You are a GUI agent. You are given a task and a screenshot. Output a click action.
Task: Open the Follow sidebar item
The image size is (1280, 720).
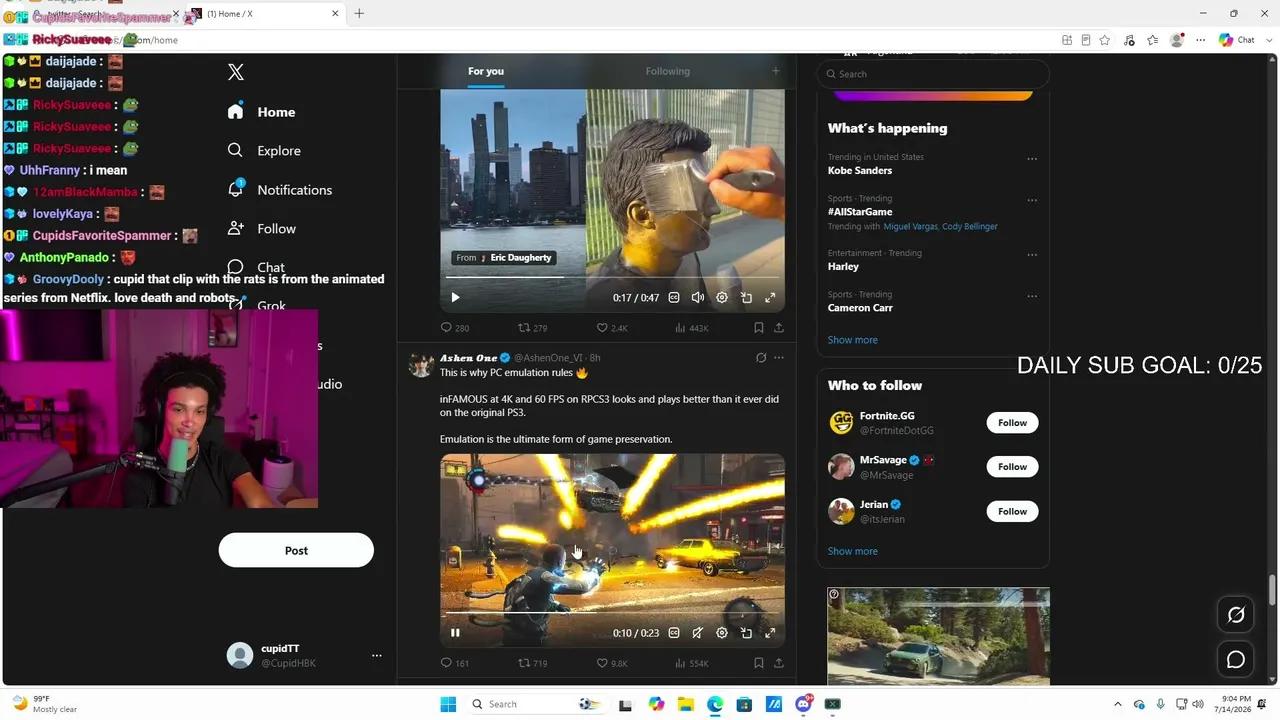(x=261, y=228)
